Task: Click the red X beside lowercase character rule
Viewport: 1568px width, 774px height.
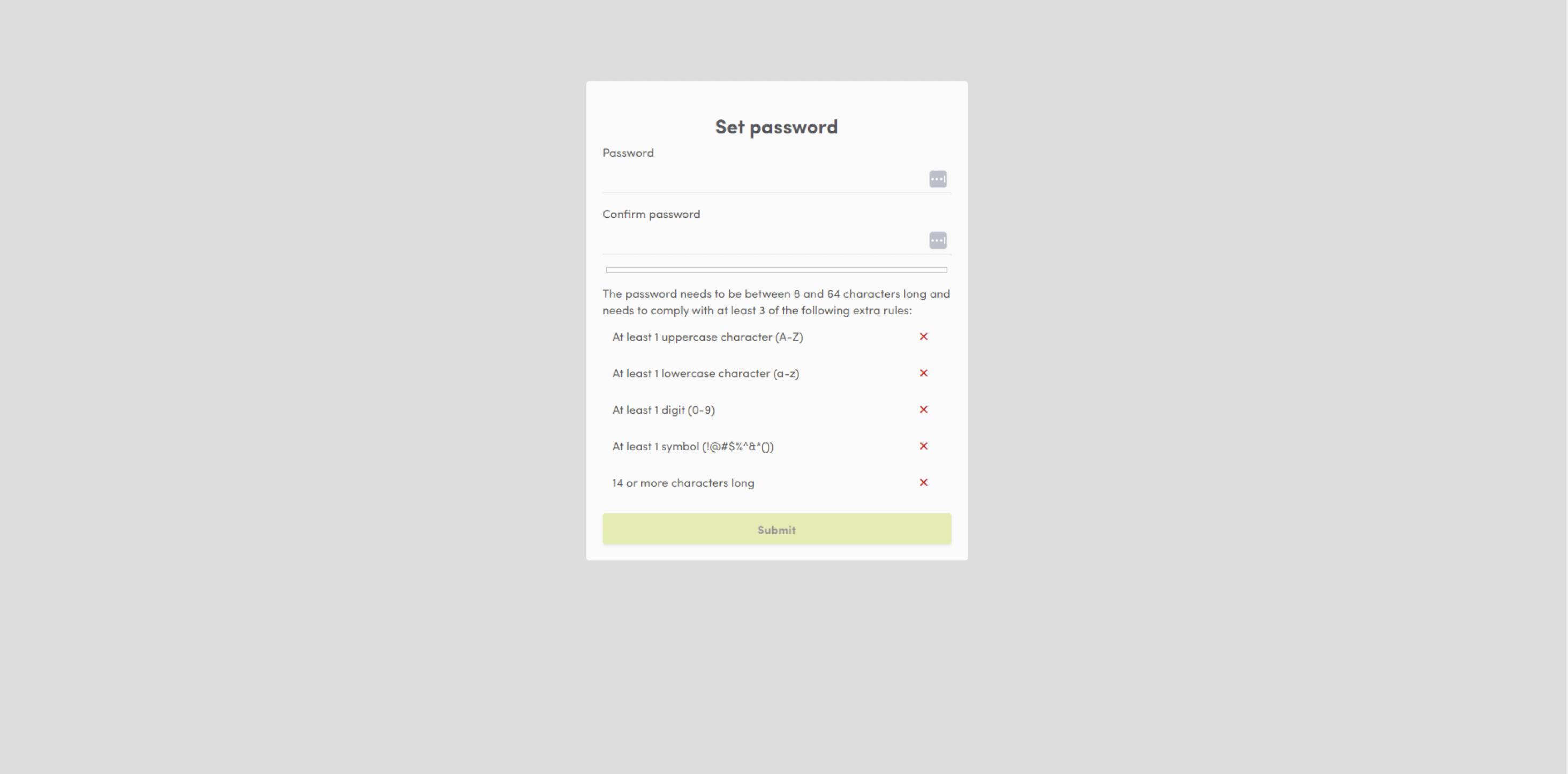Action: (x=923, y=373)
